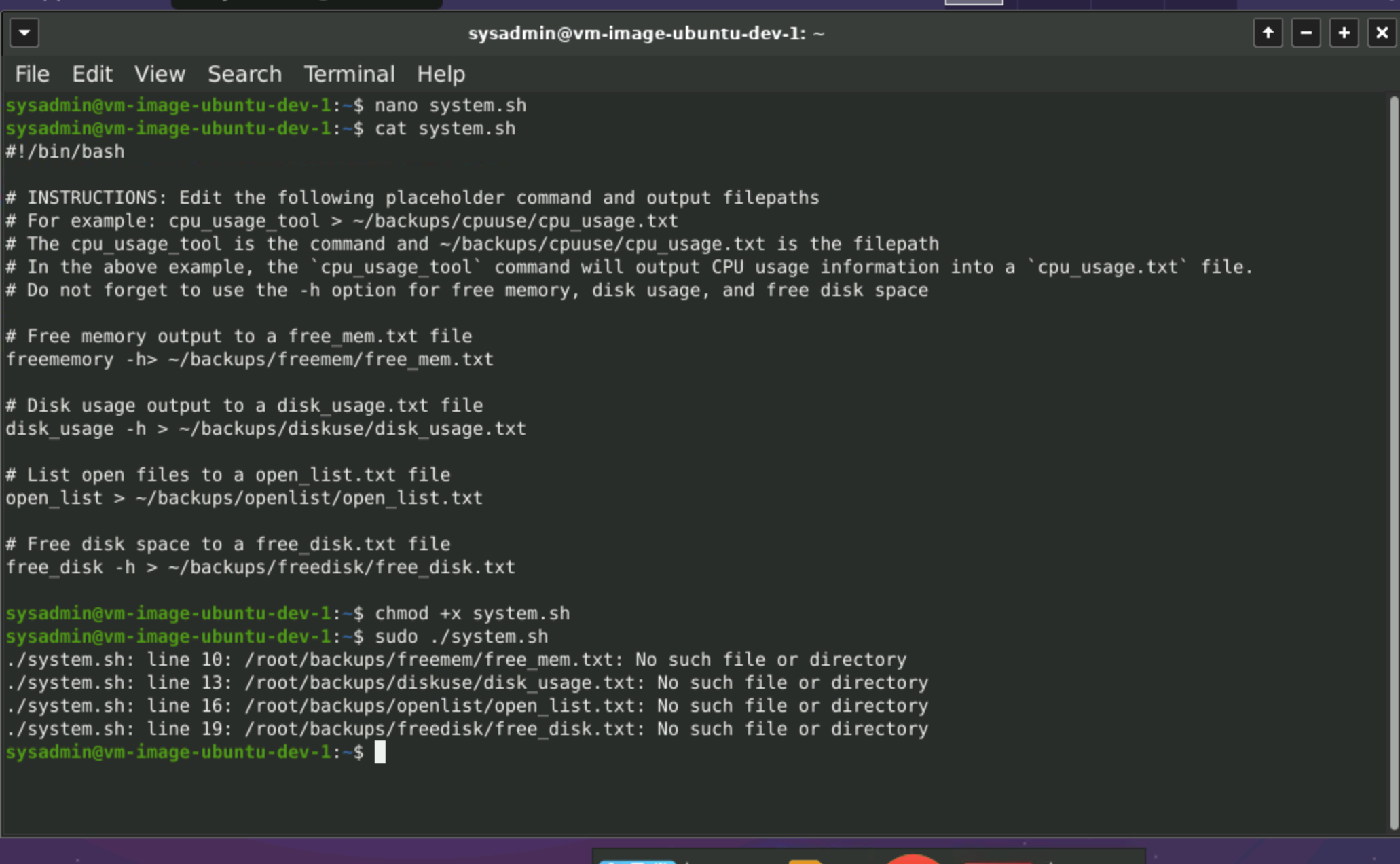Open the File menu
This screenshot has width=1400, height=864.
pos(31,74)
